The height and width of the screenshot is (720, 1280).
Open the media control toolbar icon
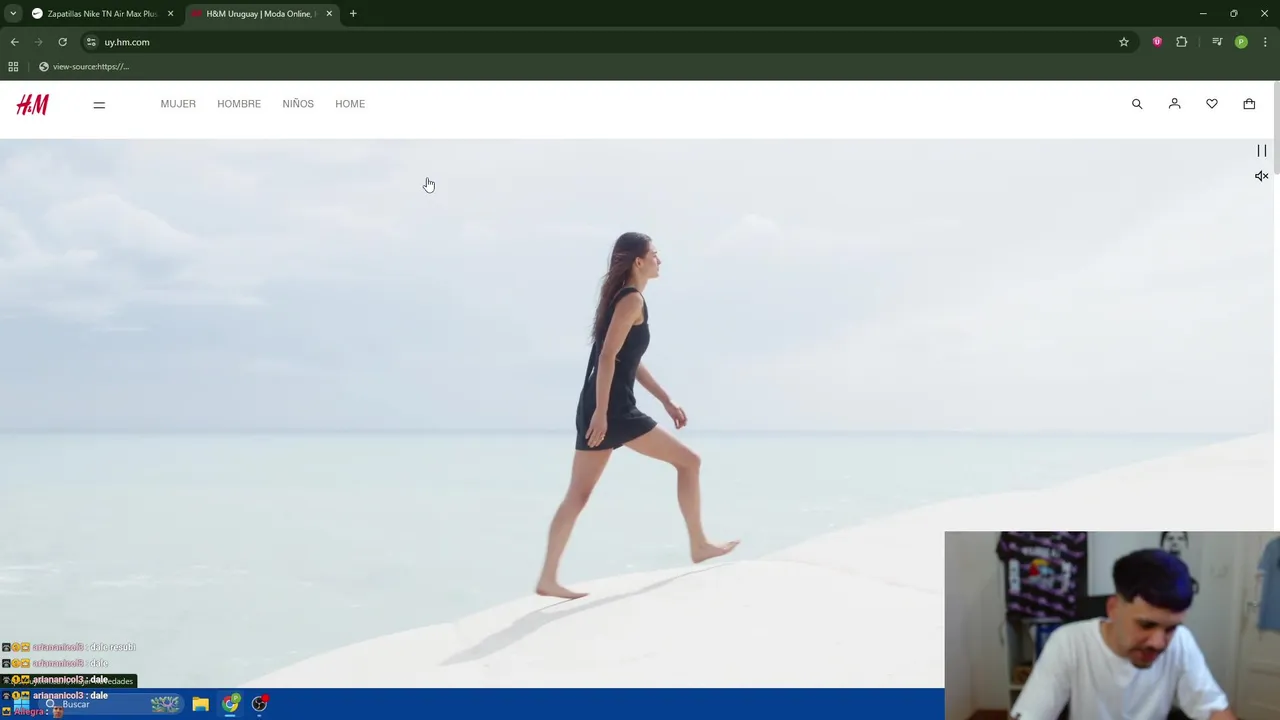pyautogui.click(x=1217, y=42)
